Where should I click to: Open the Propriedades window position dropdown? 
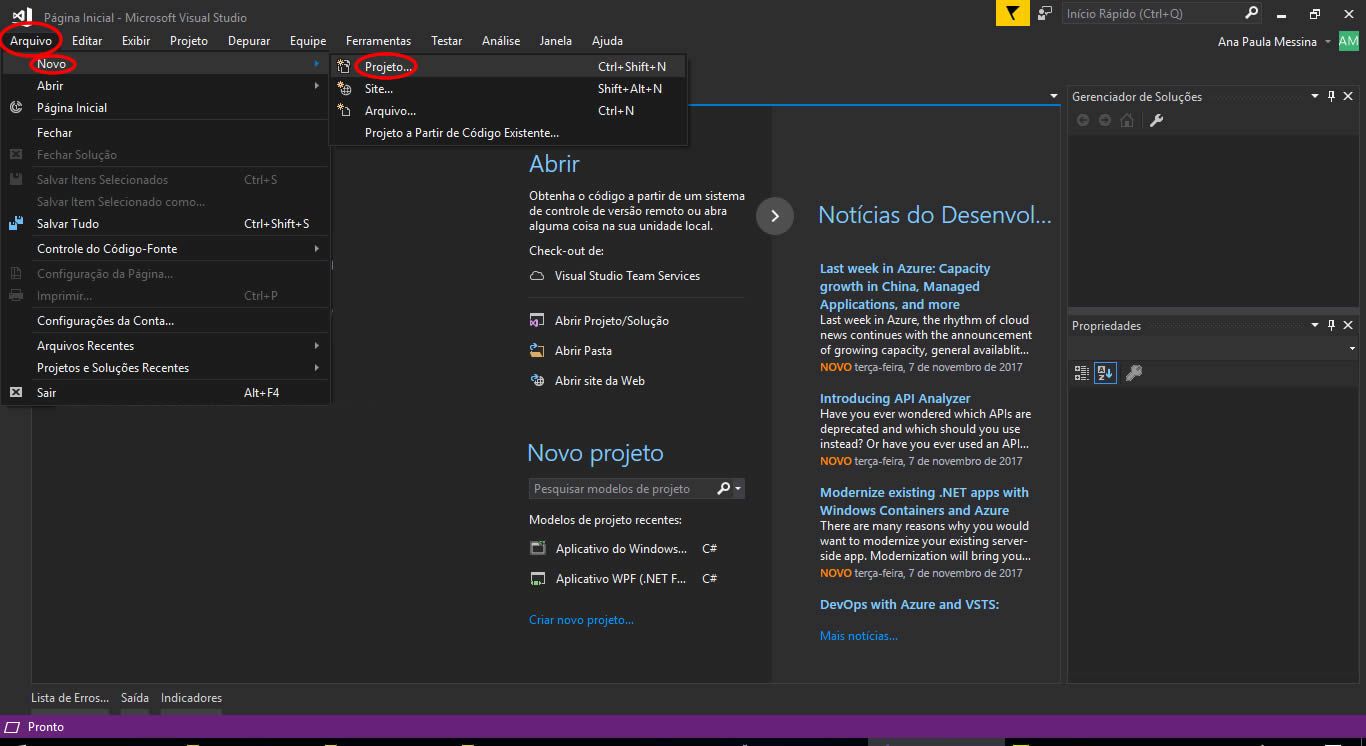[x=1315, y=326]
